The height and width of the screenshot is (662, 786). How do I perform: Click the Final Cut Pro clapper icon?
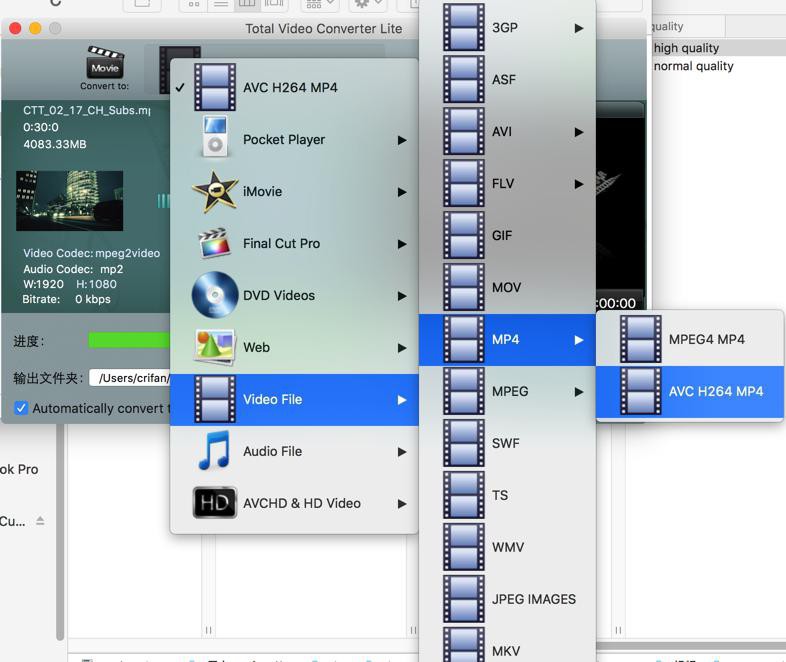(215, 243)
